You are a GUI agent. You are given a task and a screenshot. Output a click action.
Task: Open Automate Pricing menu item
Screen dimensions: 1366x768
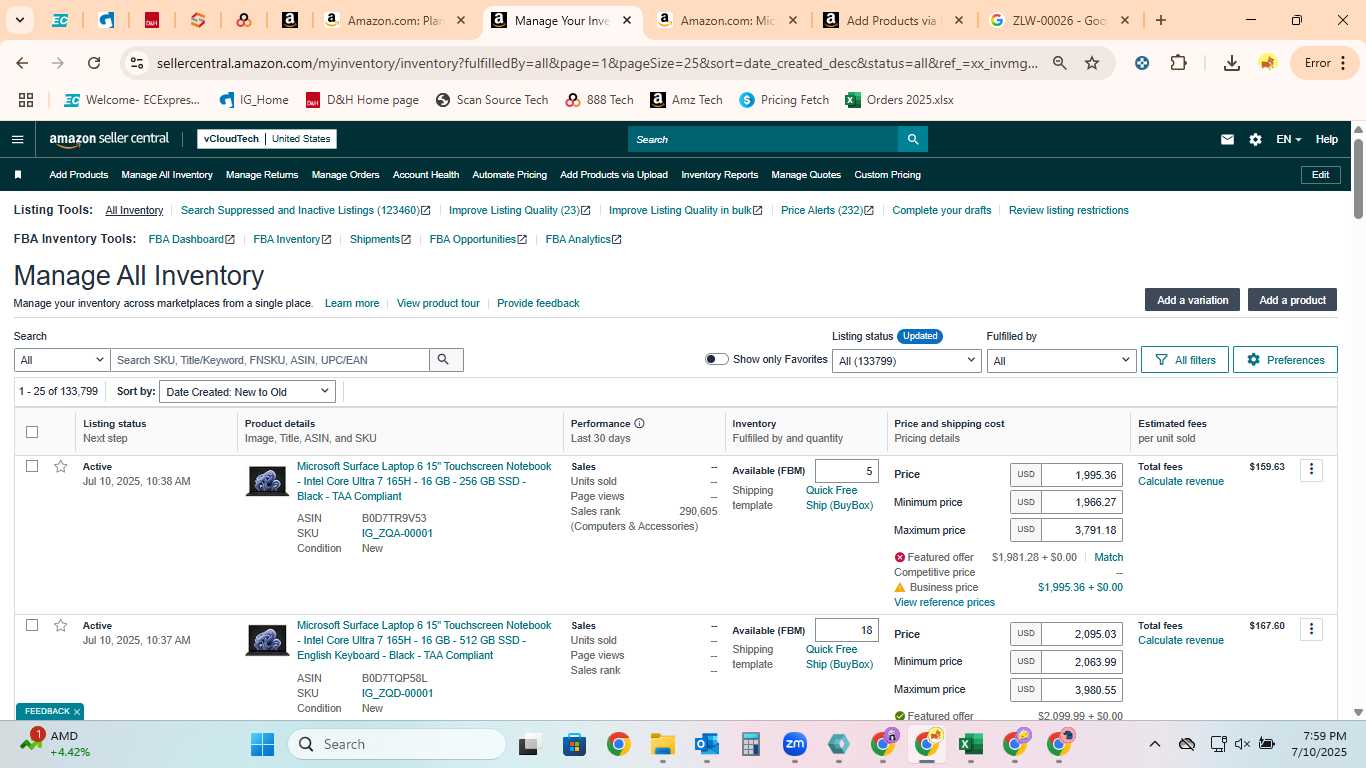click(x=509, y=175)
